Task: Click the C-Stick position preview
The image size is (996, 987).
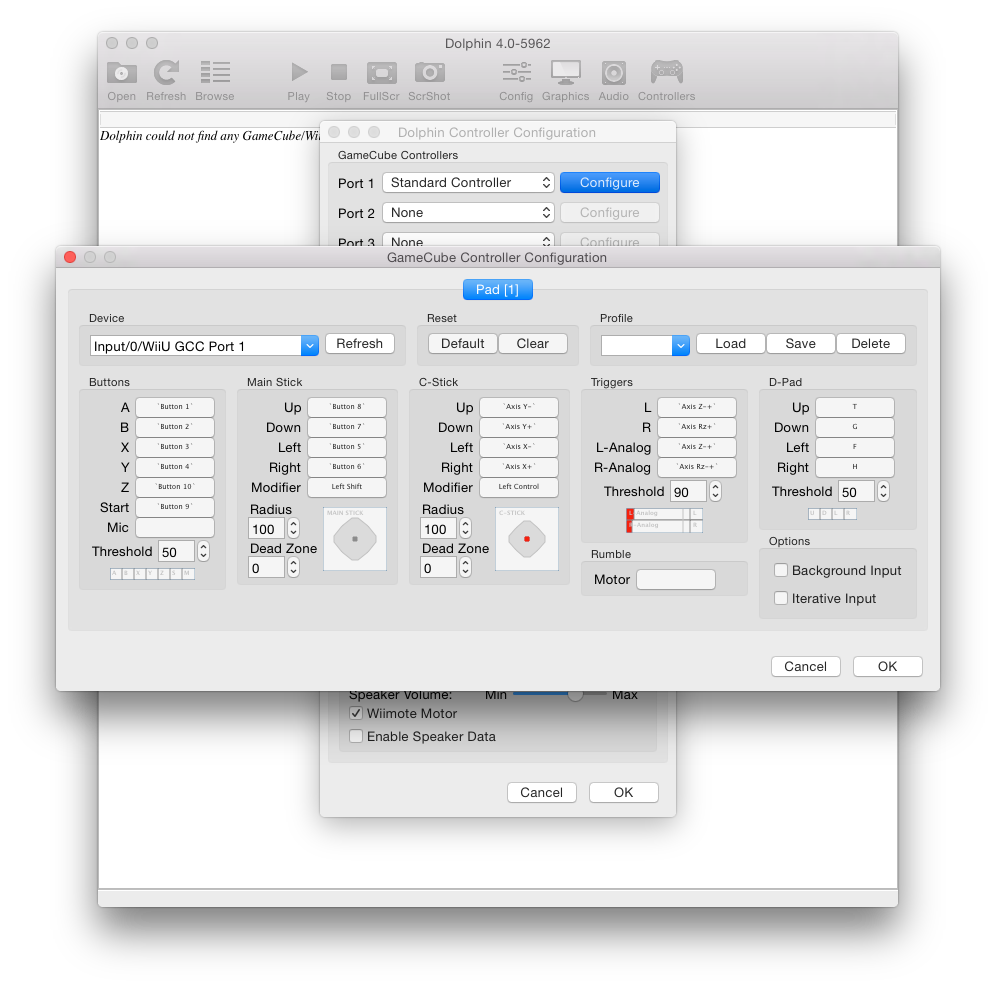Action: 527,539
